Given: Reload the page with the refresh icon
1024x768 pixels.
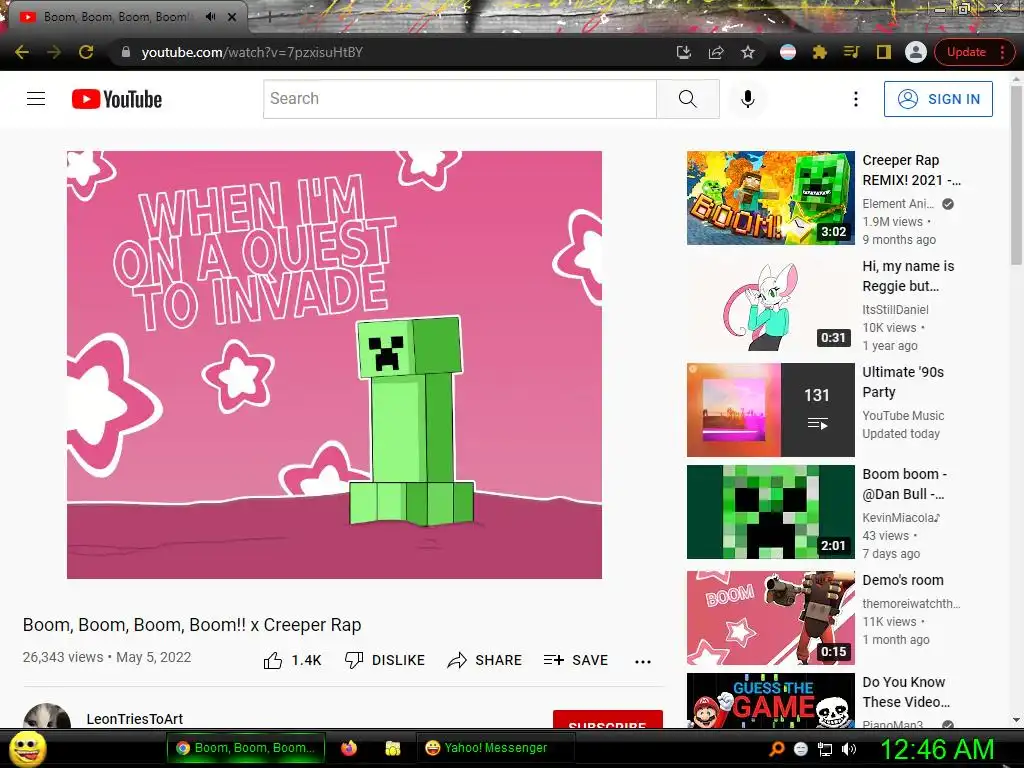Looking at the screenshot, I should click(86, 52).
